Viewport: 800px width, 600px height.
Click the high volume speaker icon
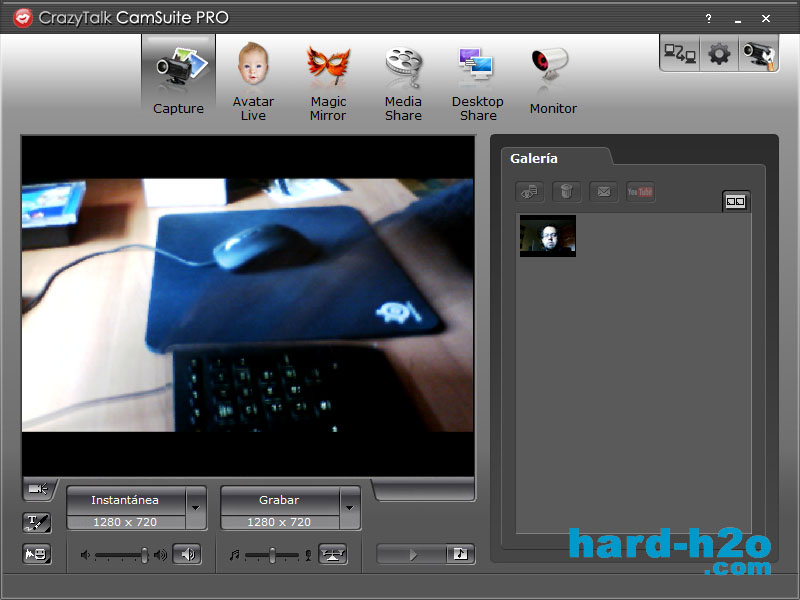(x=160, y=555)
